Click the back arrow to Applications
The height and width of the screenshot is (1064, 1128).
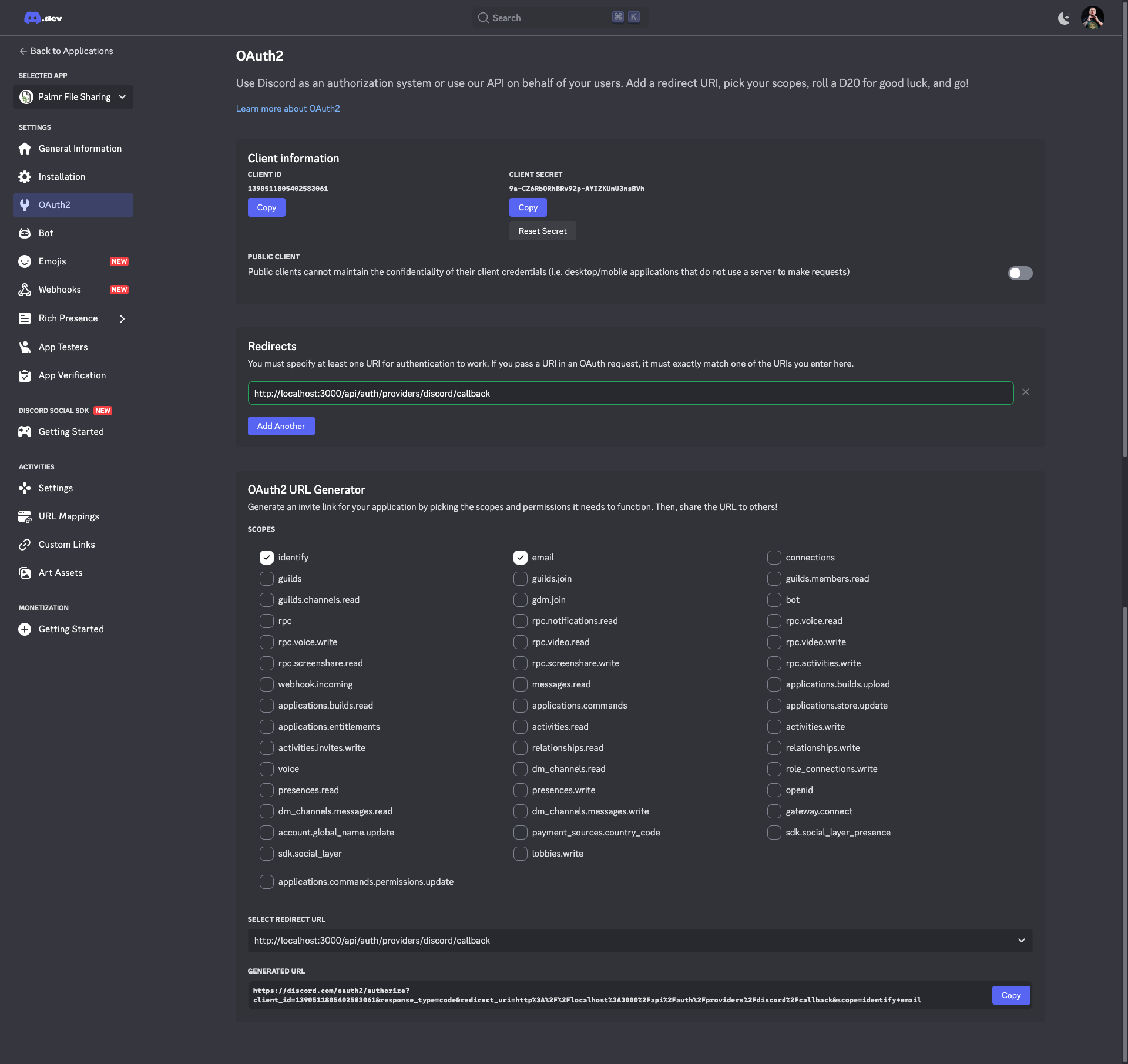[x=23, y=51]
